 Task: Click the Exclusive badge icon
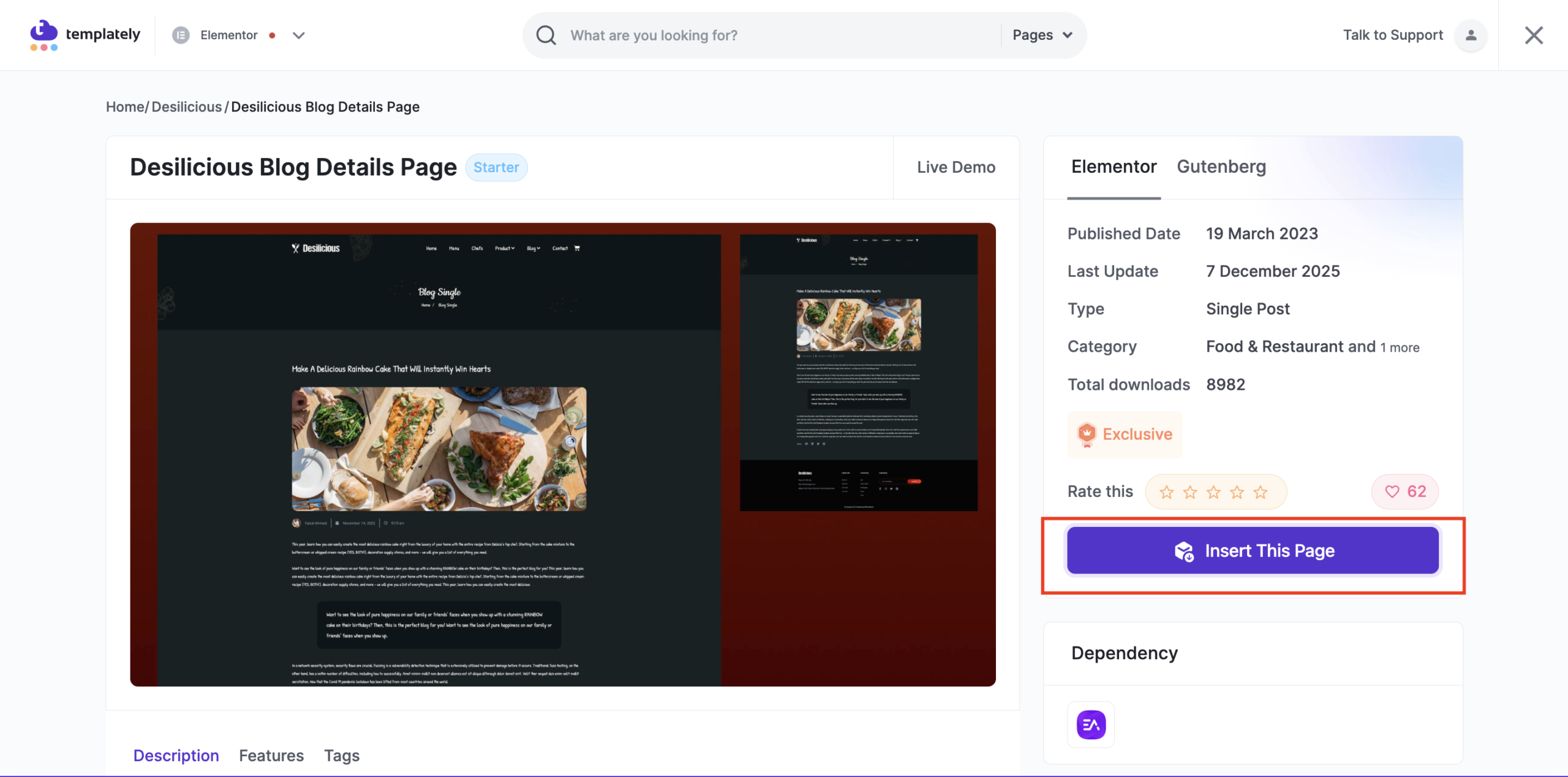point(1087,434)
